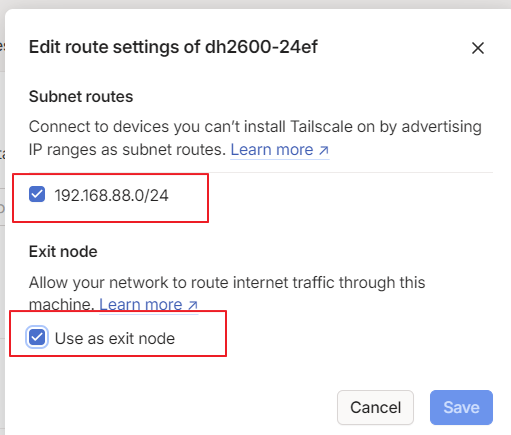Click the Use as exit node label

click(x=115, y=338)
